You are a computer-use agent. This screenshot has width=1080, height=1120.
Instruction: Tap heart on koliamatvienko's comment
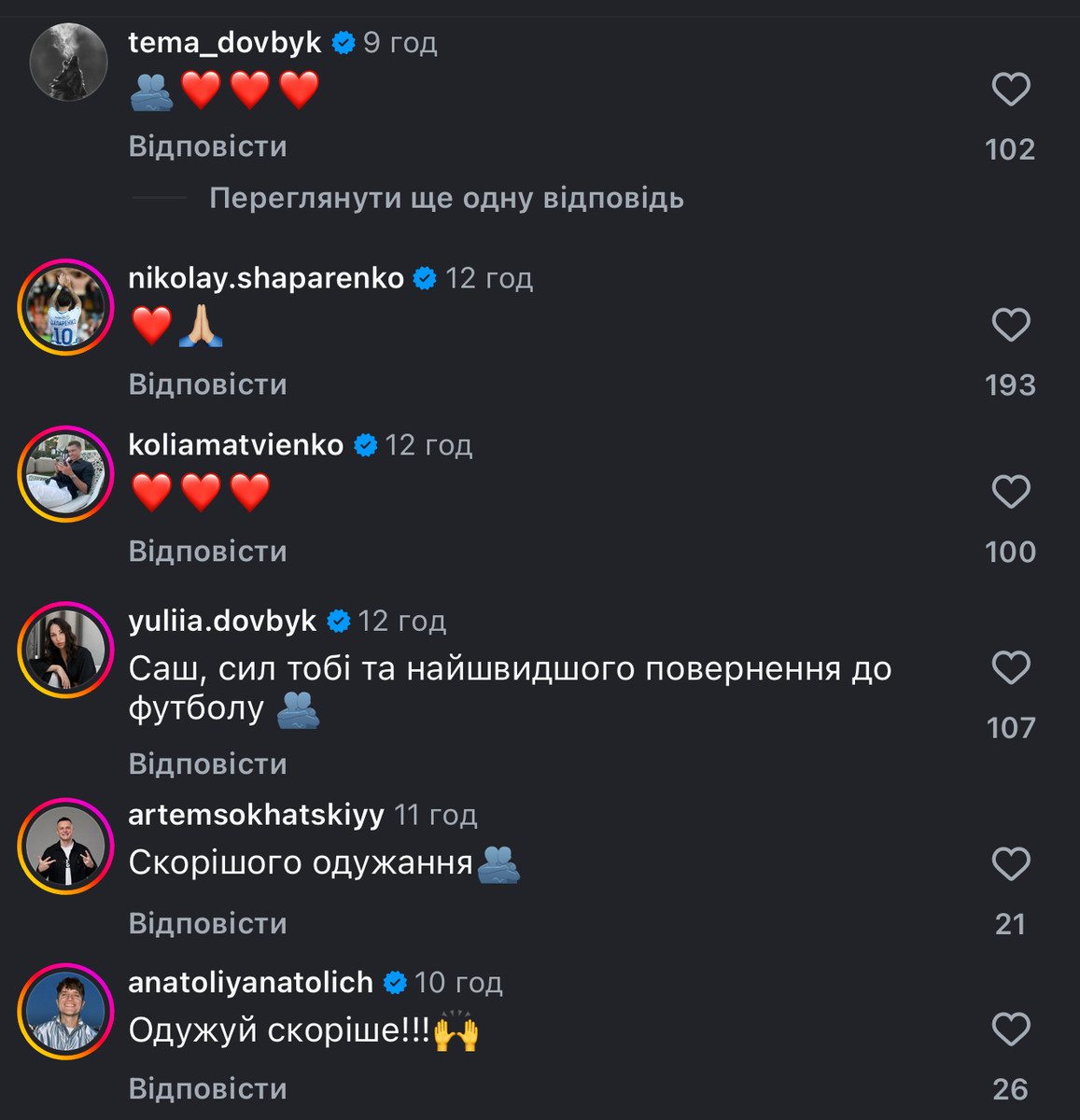click(x=1010, y=492)
